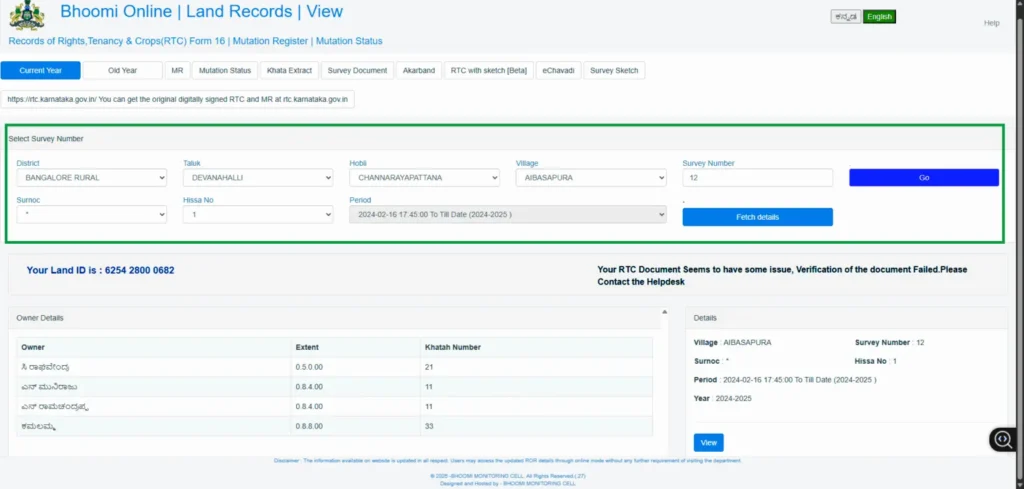
Task: Click the Fetch details button
Action: point(758,217)
